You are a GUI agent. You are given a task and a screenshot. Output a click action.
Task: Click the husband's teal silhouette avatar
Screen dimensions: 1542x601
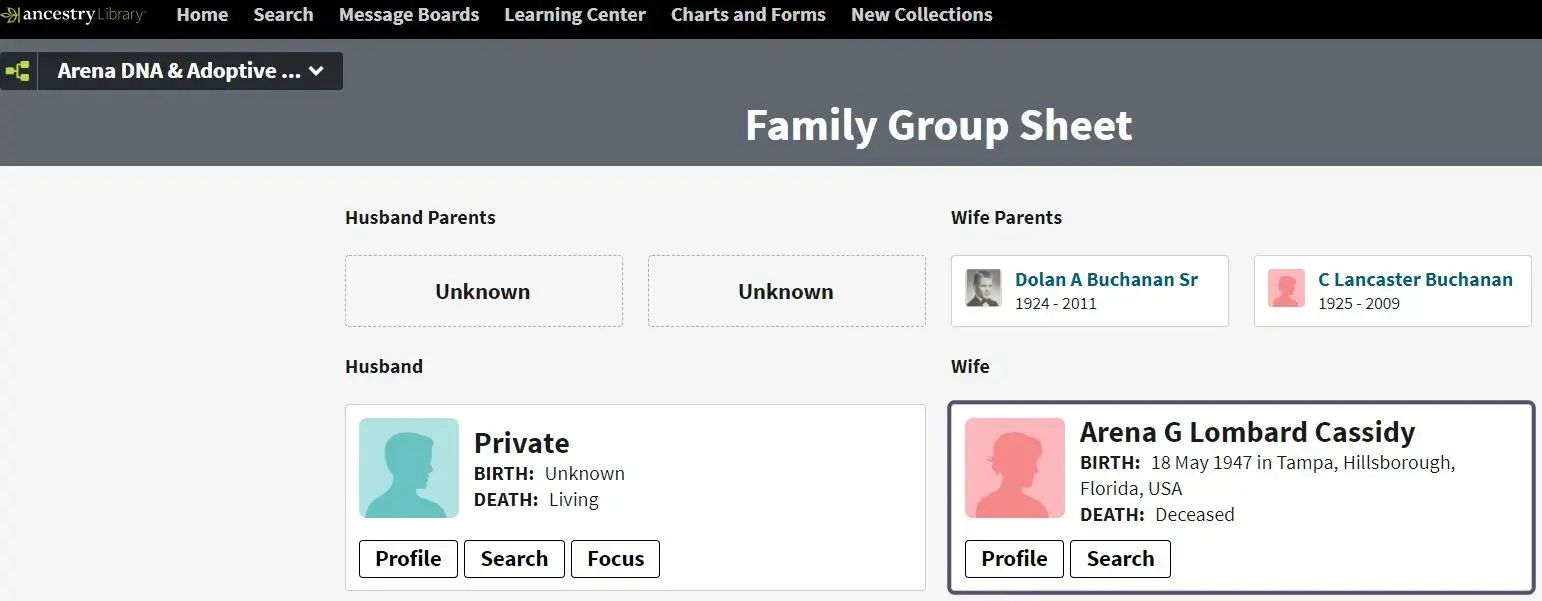[x=409, y=468]
